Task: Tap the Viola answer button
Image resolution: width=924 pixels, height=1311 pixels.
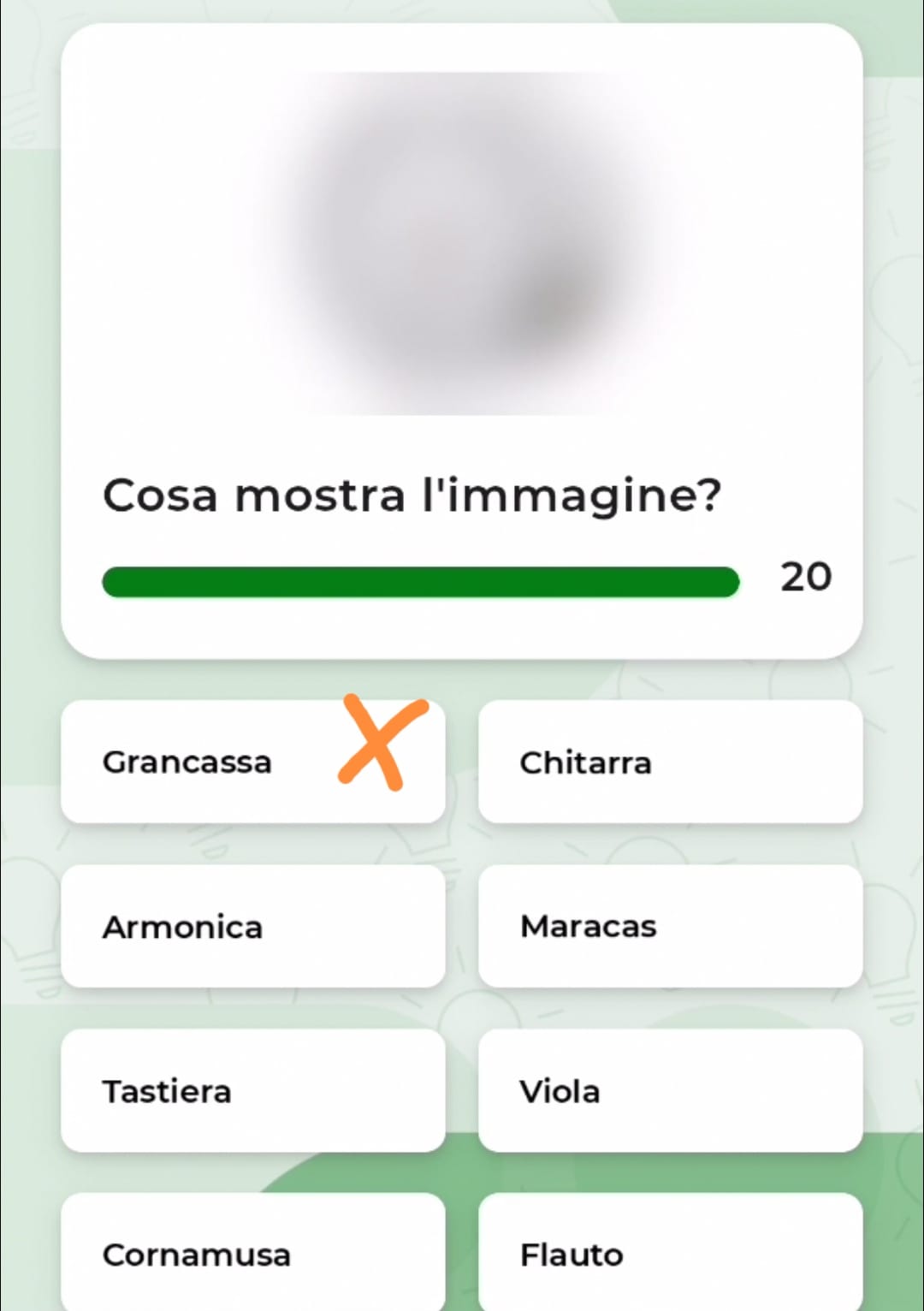Action: pos(670,1090)
